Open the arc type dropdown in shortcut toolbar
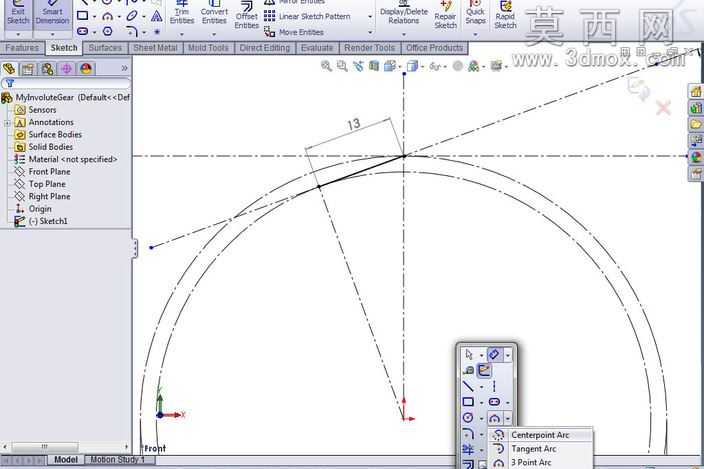Image resolution: width=704 pixels, height=469 pixels. [507, 418]
